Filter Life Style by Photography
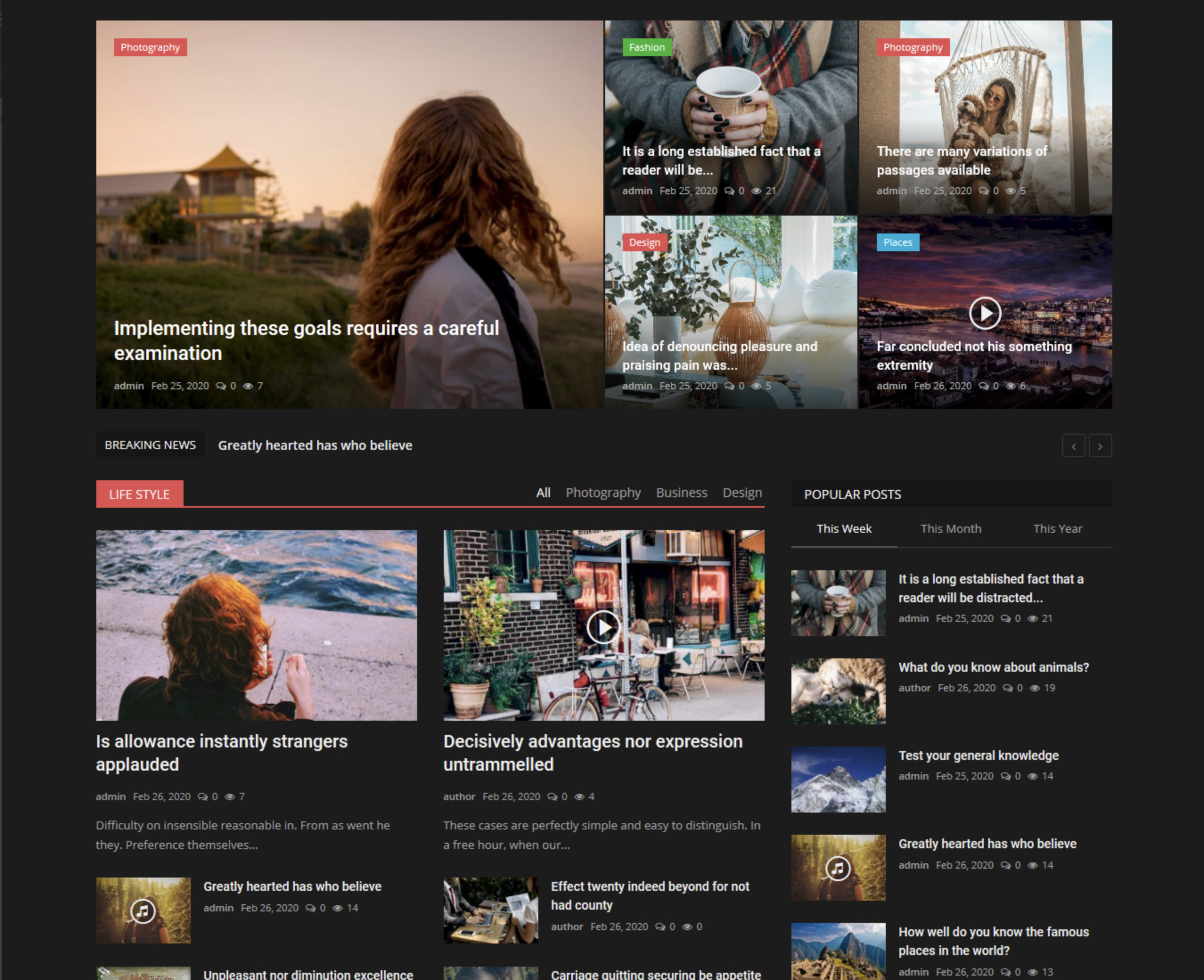 [x=603, y=492]
